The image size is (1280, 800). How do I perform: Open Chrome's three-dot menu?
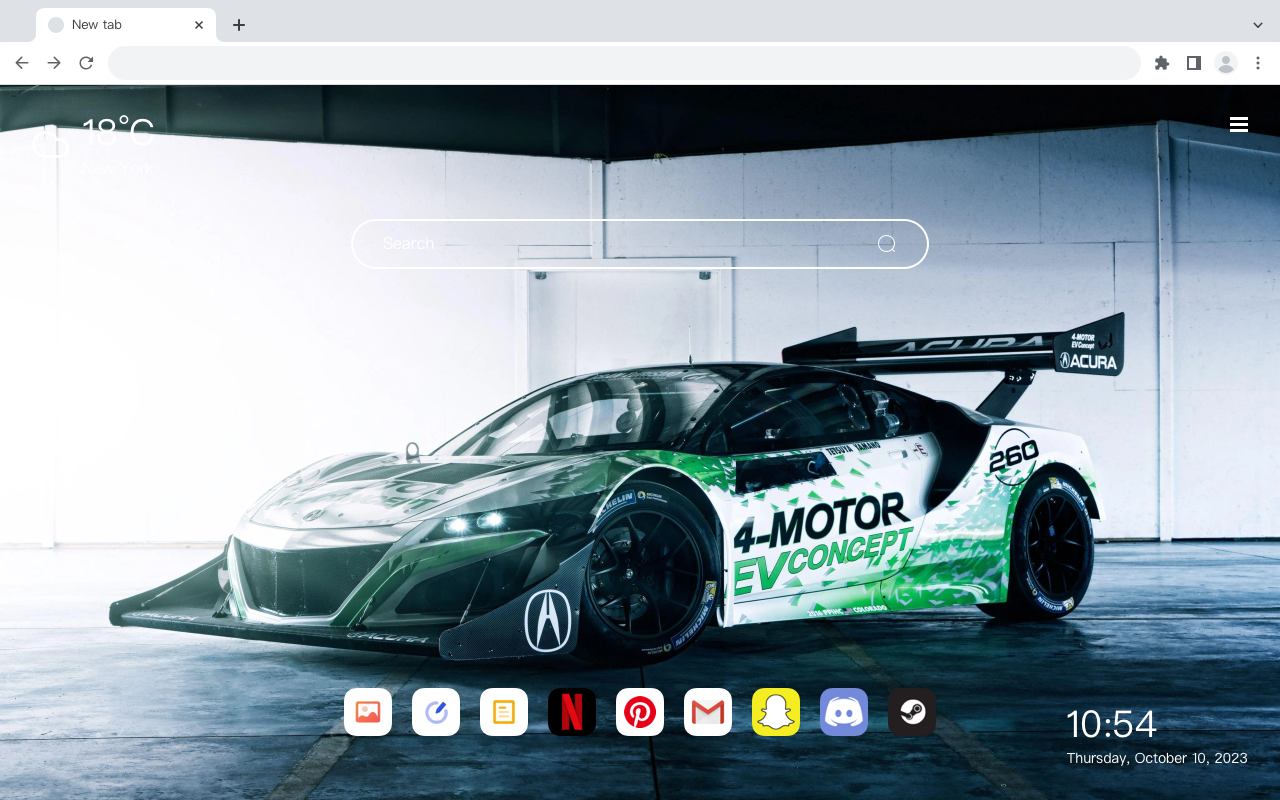[1258, 63]
